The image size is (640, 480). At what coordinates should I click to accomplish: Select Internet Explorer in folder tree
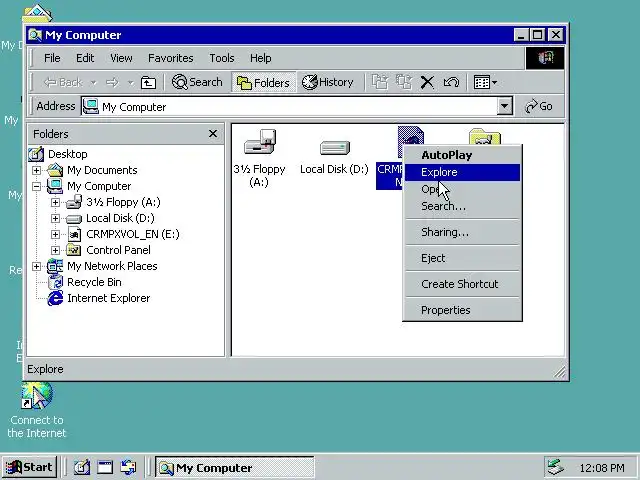pyautogui.click(x=109, y=298)
